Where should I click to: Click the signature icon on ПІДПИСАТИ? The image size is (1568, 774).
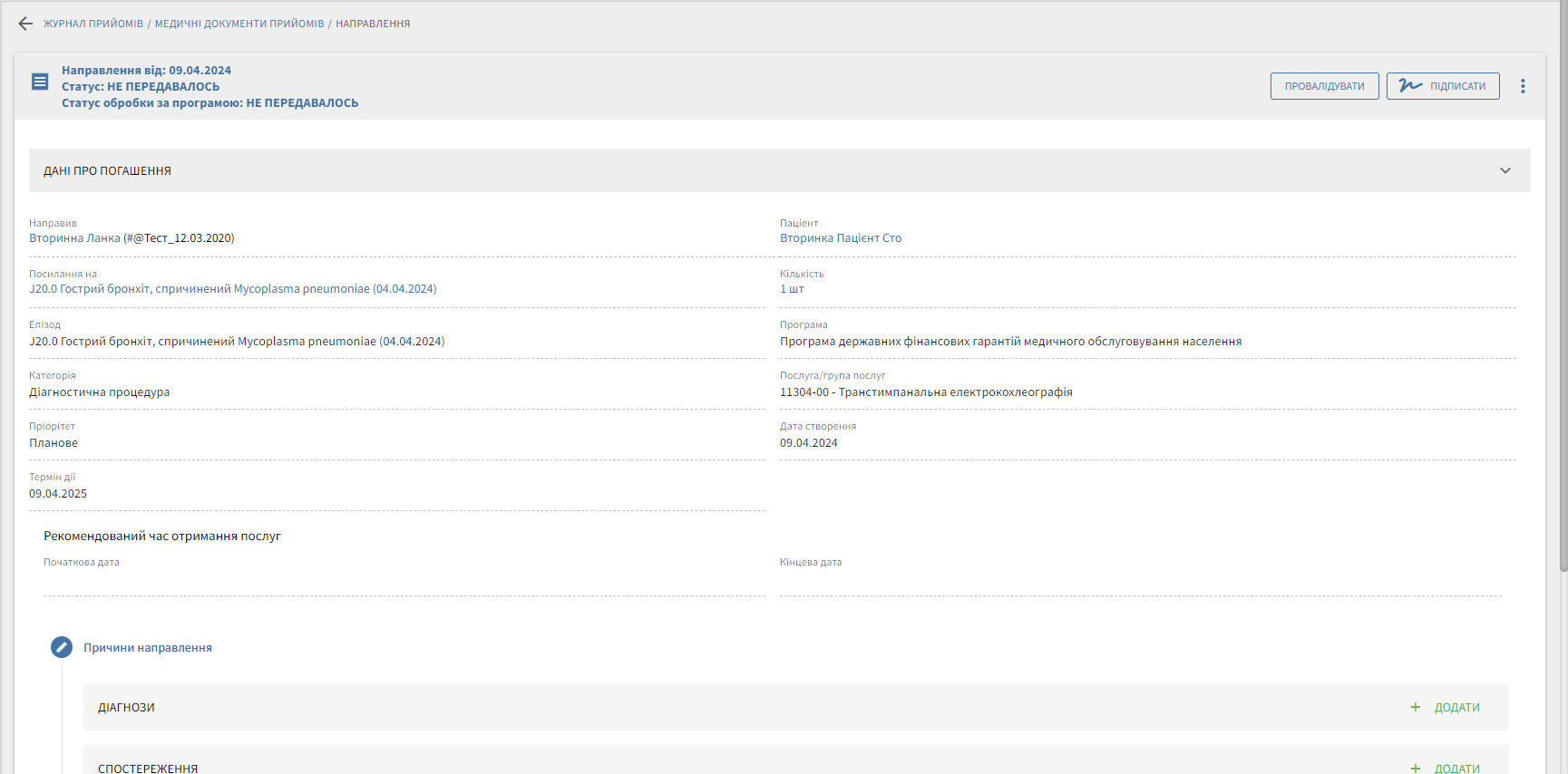point(1410,86)
